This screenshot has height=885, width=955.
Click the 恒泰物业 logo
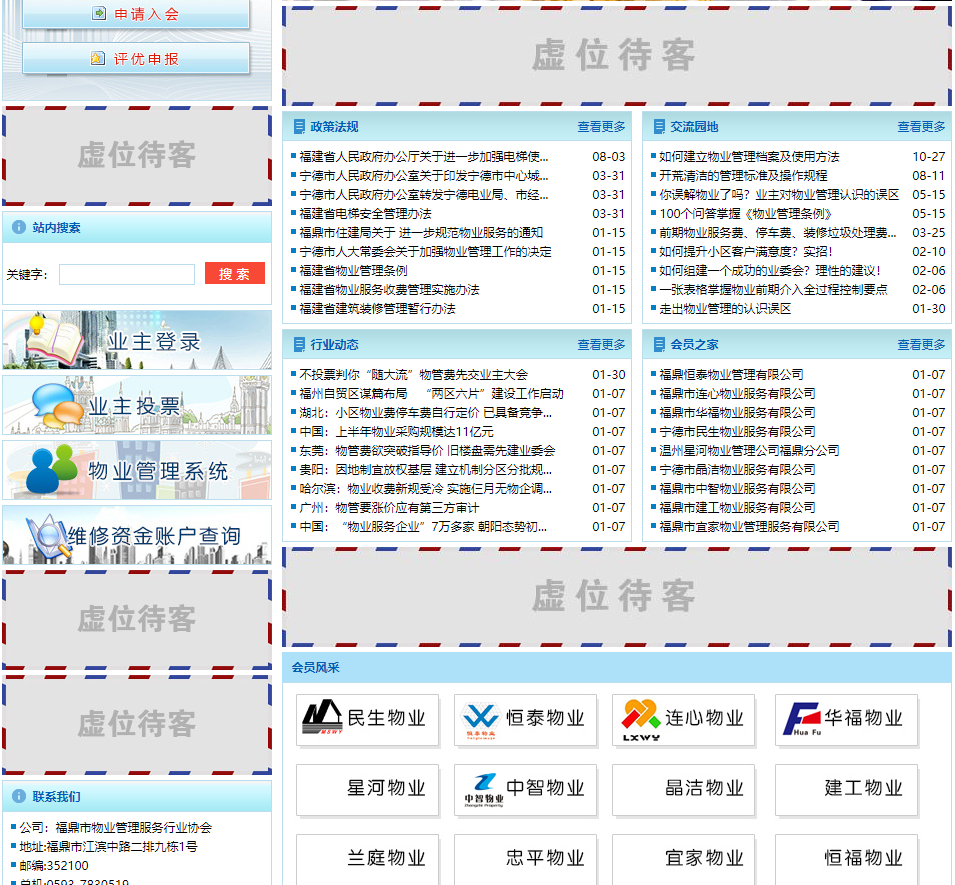pos(525,719)
